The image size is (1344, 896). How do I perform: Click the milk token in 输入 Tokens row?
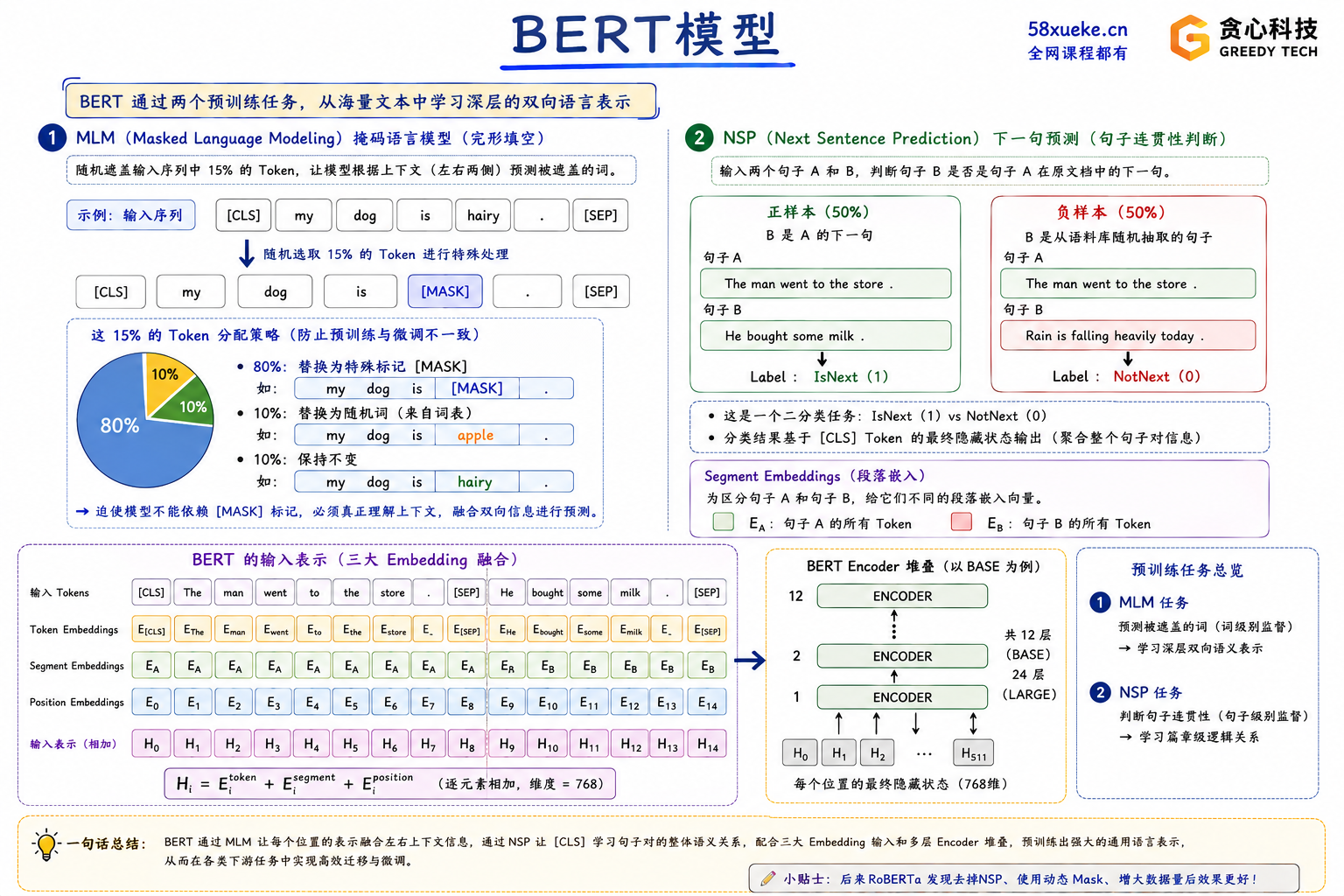click(x=630, y=592)
